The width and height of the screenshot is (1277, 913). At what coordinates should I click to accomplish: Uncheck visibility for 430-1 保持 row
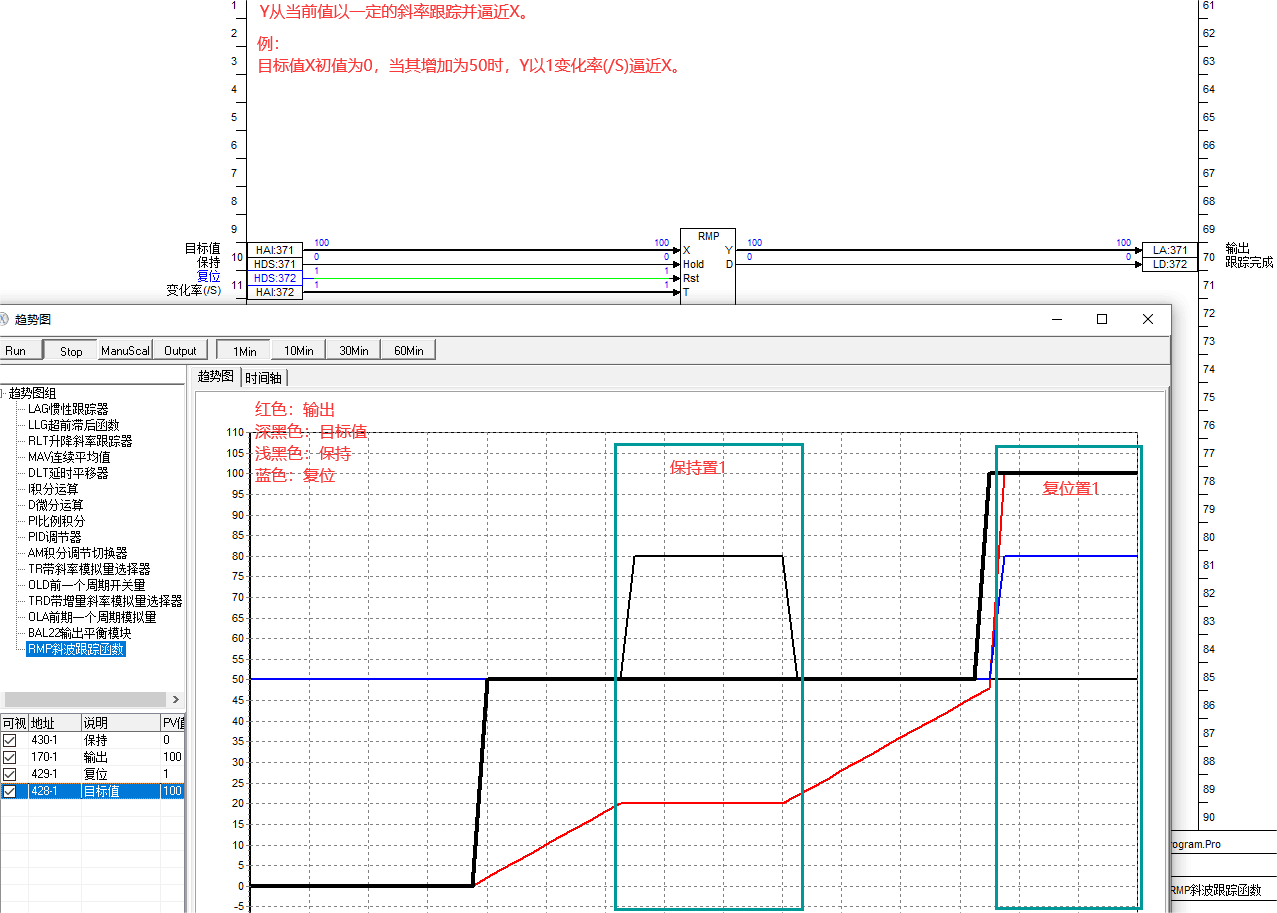(10, 741)
